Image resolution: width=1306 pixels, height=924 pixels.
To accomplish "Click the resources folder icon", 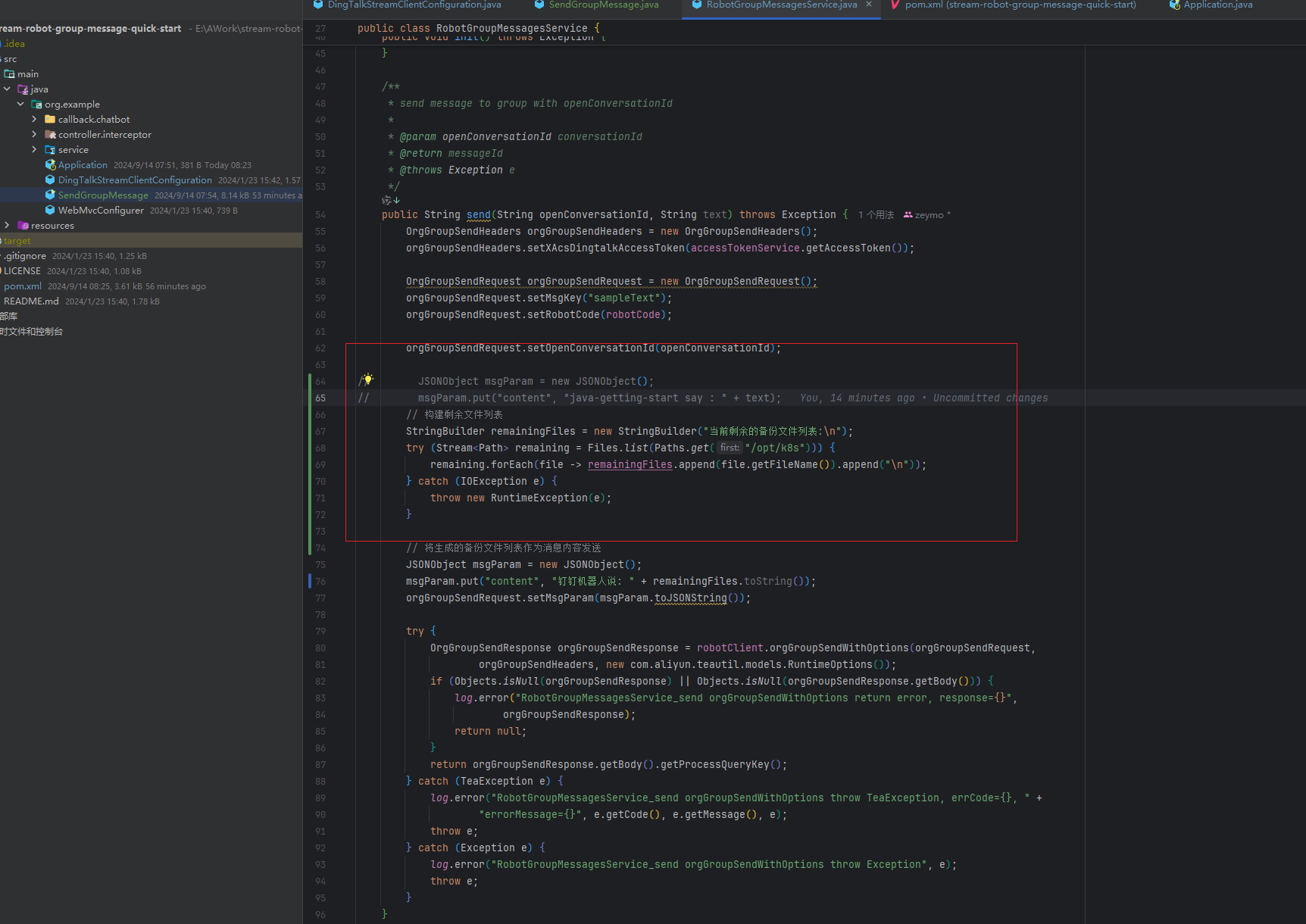I will click(23, 226).
